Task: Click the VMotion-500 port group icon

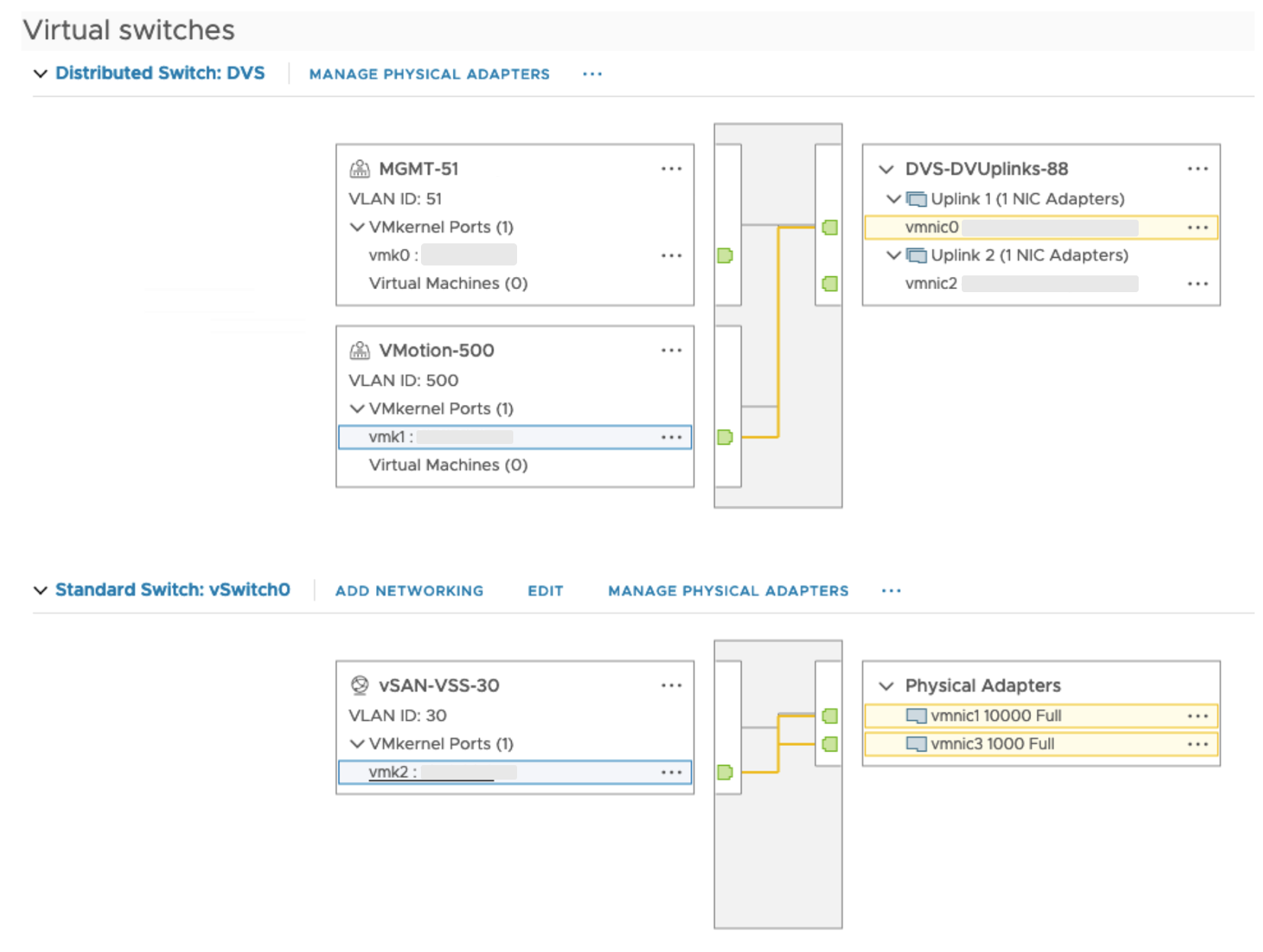Action: [x=359, y=350]
